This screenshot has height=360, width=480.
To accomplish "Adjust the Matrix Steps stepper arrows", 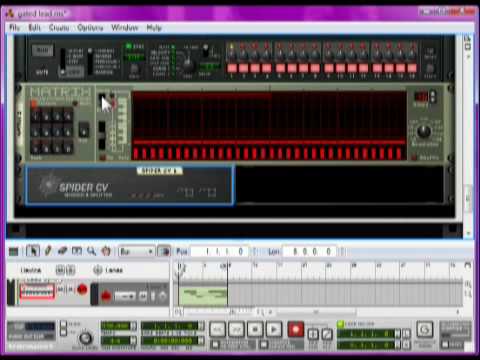I will pyautogui.click(x=433, y=97).
